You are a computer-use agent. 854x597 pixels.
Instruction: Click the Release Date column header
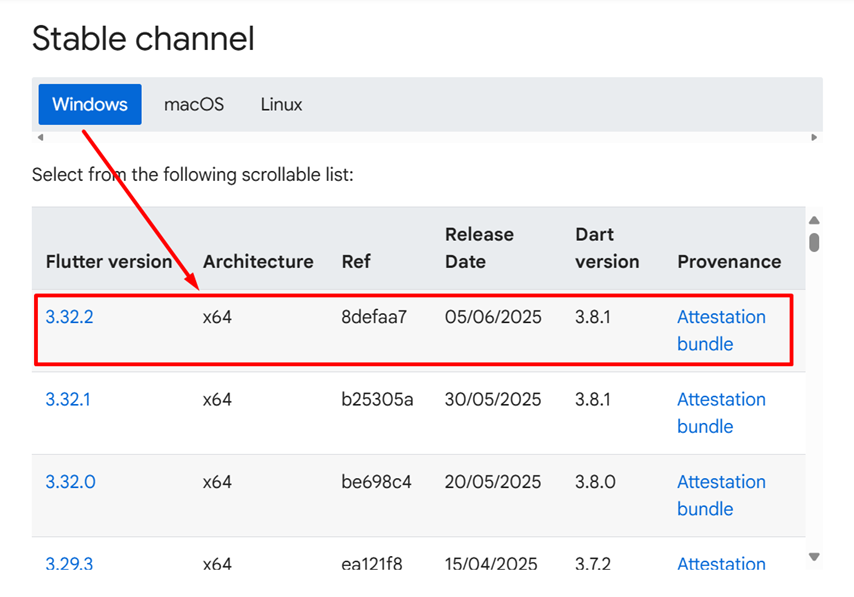pos(479,248)
